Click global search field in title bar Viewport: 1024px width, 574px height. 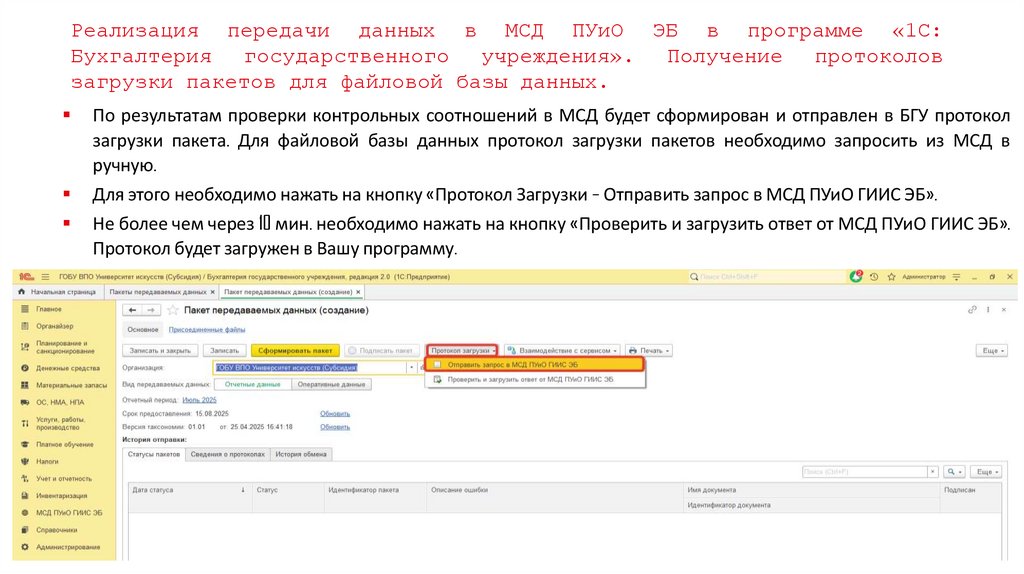point(765,277)
